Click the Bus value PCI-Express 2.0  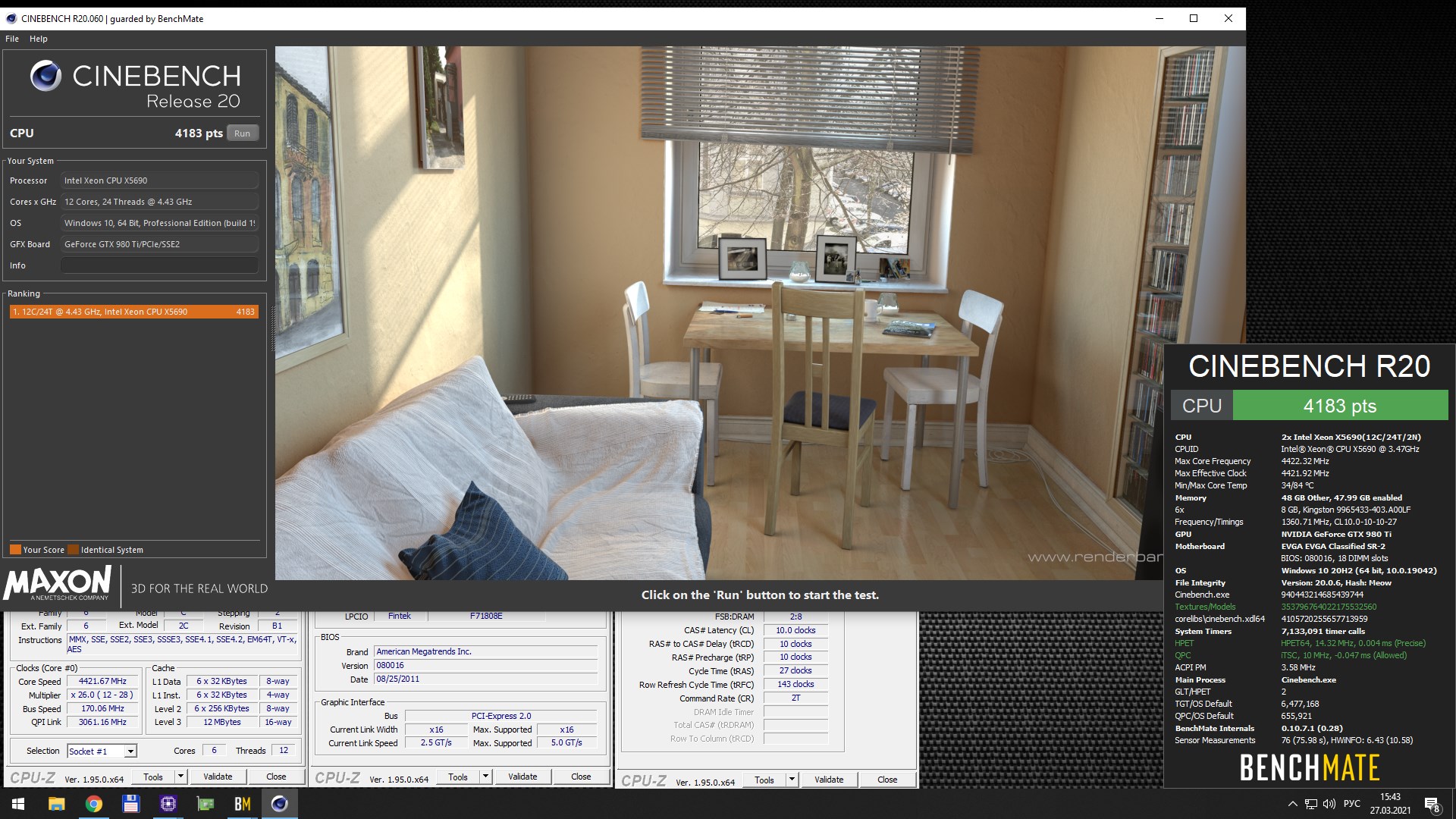pos(500,716)
